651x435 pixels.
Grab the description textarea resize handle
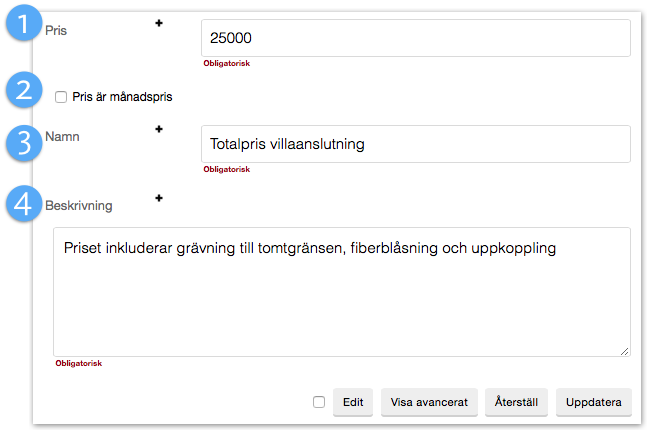pyautogui.click(x=625, y=350)
